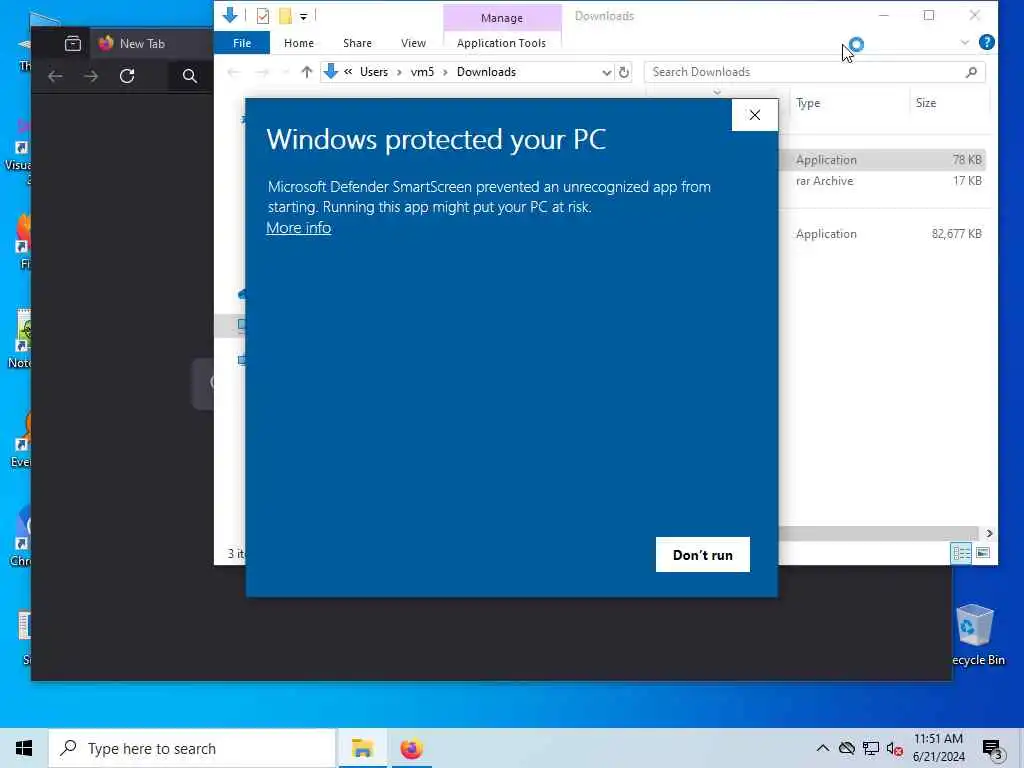Image resolution: width=1024 pixels, height=768 pixels.
Task: Refresh the Downloads folder view
Action: 624,72
